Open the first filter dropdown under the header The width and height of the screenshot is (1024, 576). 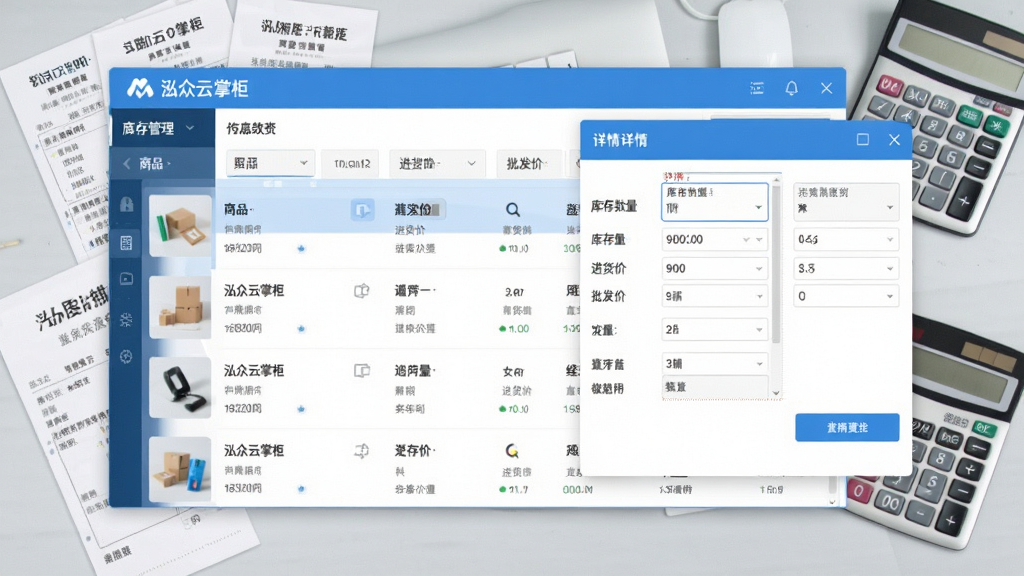click(270, 163)
